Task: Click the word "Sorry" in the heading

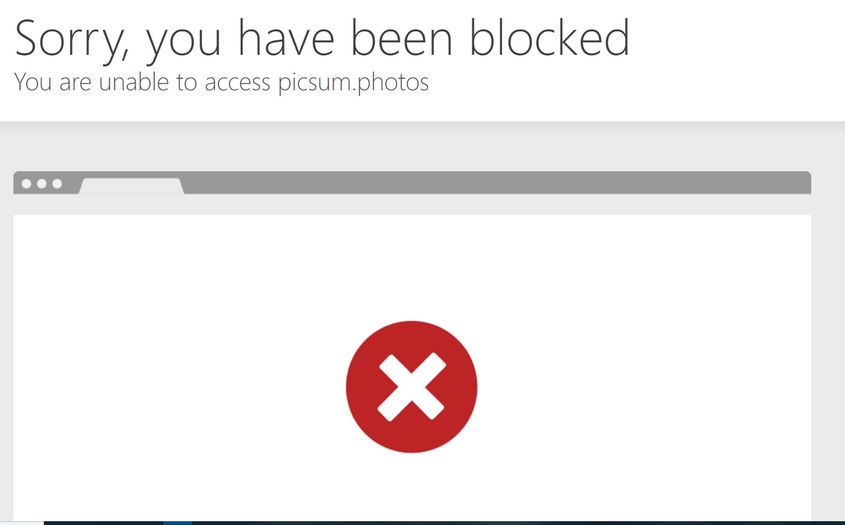Action: pyautogui.click(x=71, y=39)
